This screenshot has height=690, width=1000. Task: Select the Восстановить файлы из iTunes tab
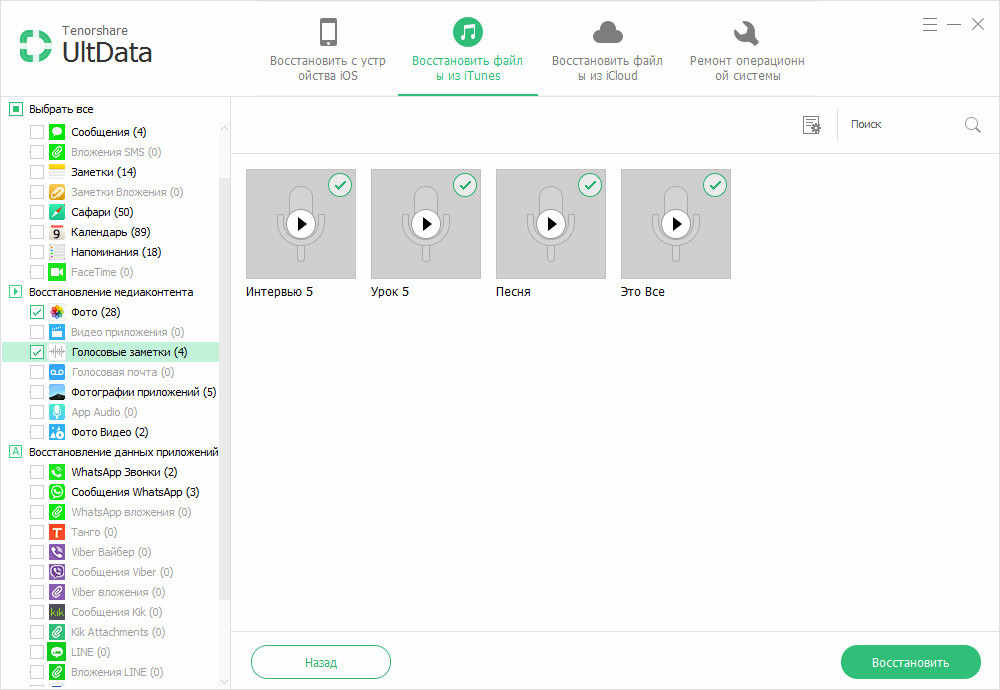tap(467, 50)
